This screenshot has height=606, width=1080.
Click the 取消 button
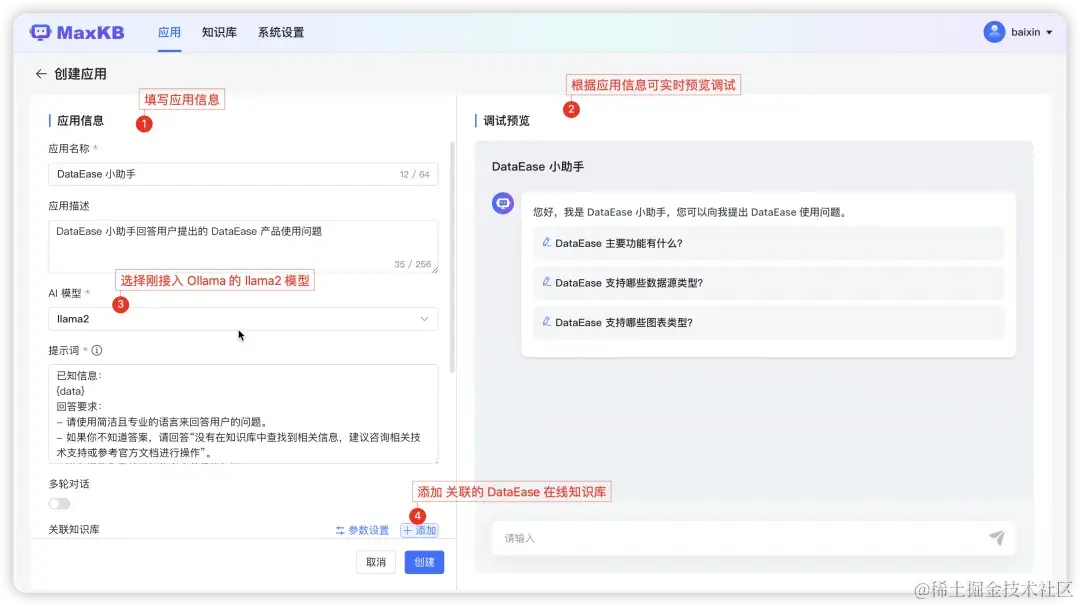point(376,562)
